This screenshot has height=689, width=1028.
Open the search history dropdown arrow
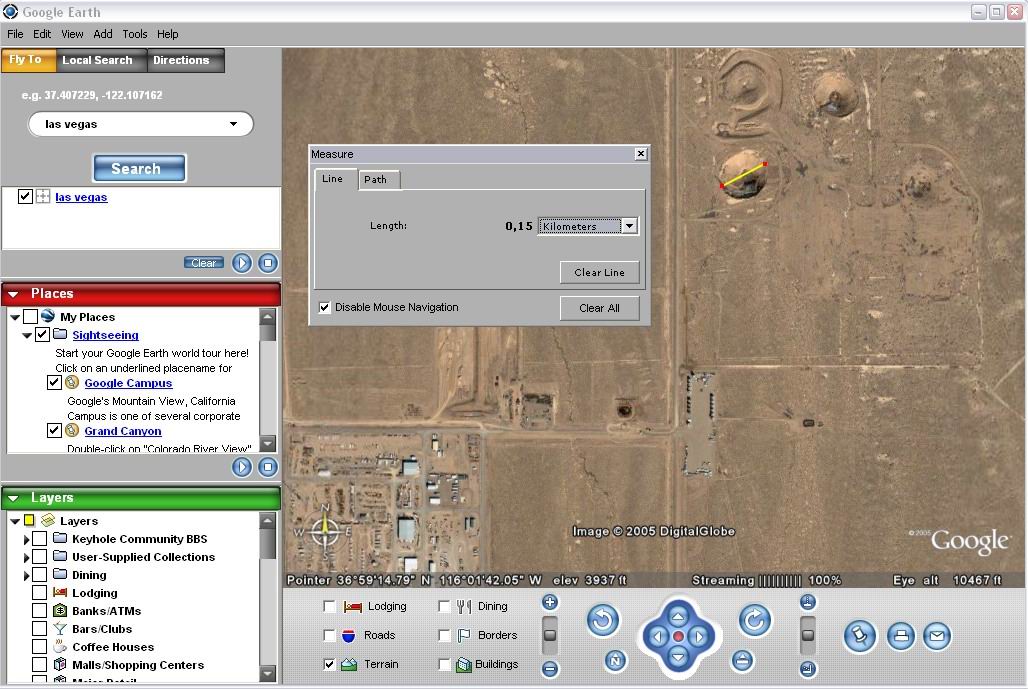(x=233, y=124)
